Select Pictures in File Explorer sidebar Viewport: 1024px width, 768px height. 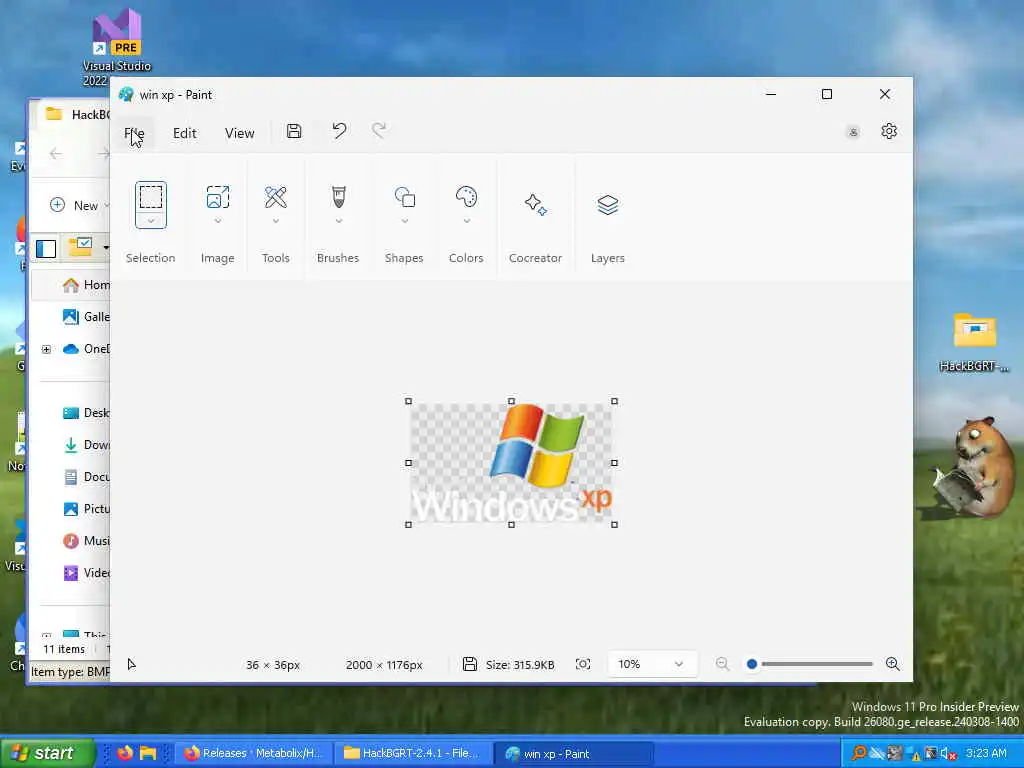click(86, 509)
